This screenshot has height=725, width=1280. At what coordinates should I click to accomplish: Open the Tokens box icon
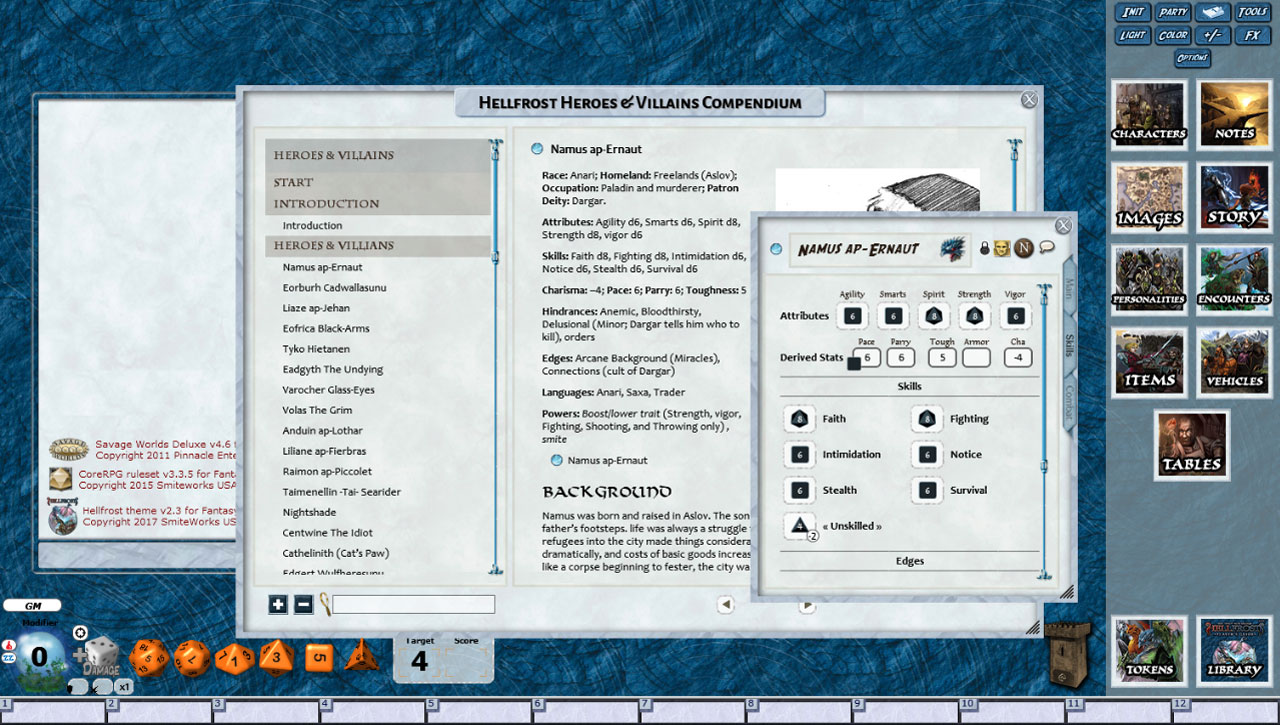tap(1148, 651)
